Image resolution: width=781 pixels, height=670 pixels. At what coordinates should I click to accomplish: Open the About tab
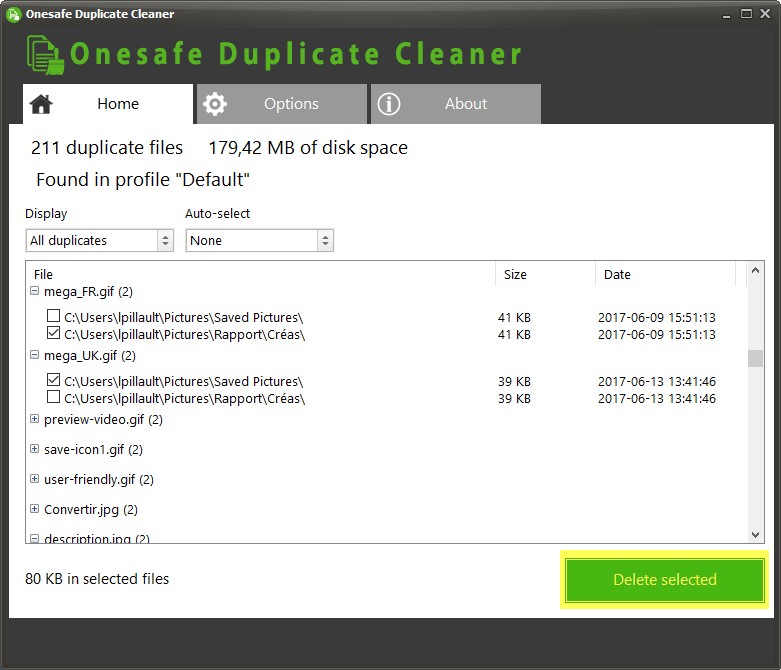pyautogui.click(x=456, y=104)
